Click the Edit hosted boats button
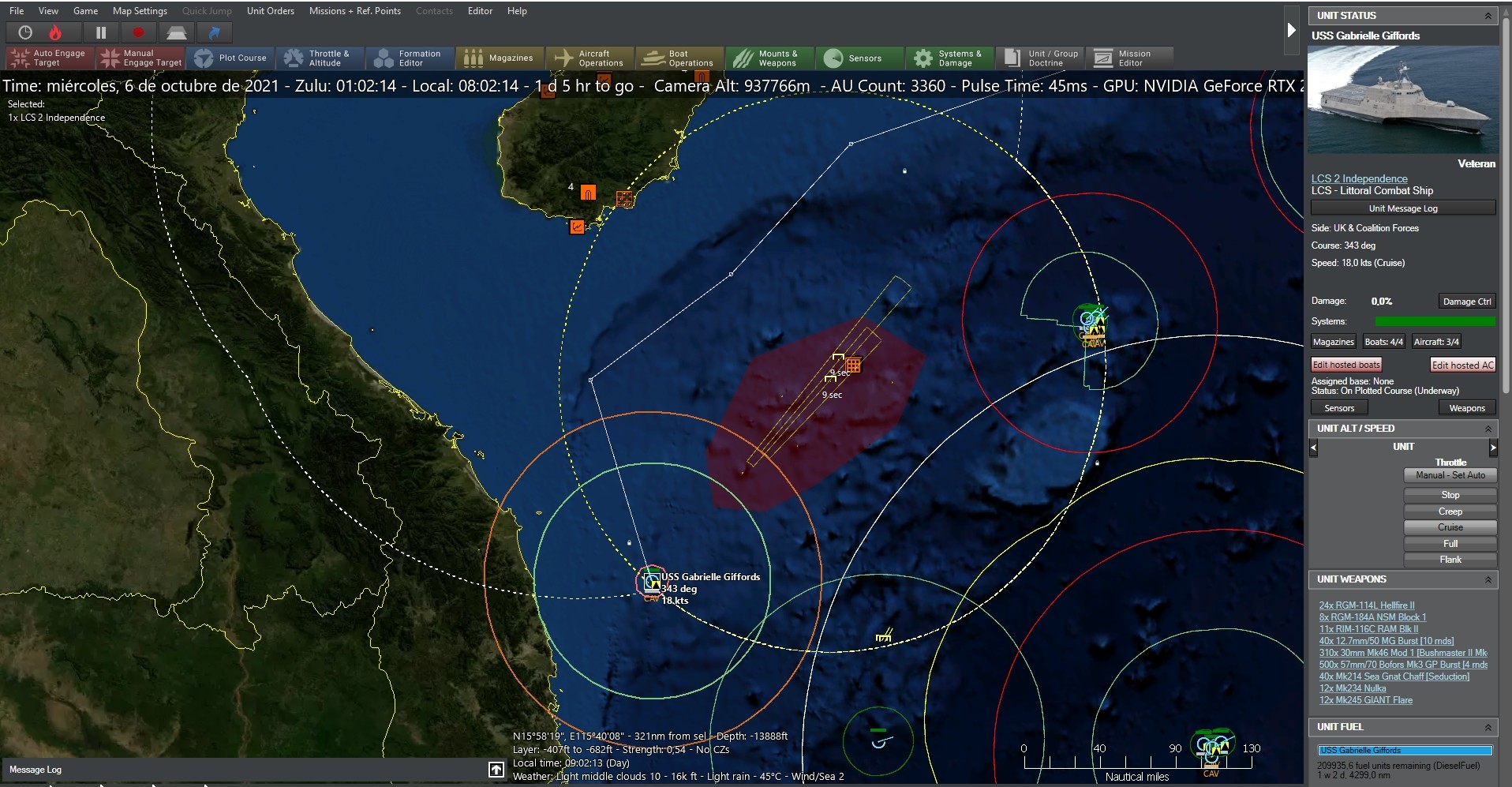The height and width of the screenshot is (787, 1512). click(x=1345, y=364)
